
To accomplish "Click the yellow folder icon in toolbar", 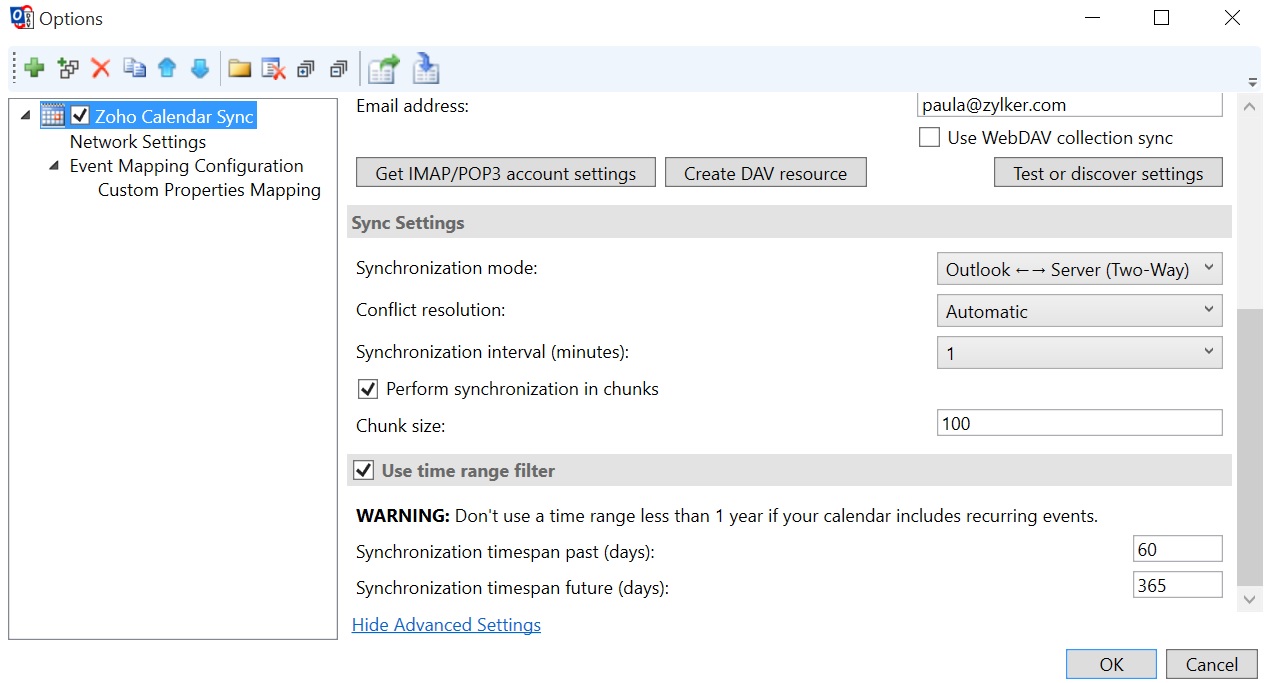I will pos(239,69).
